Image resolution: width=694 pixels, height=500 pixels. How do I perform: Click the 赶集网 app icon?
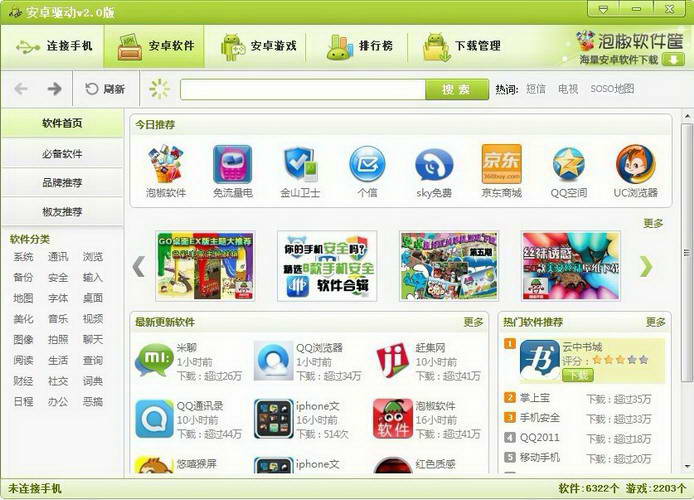tap(392, 361)
